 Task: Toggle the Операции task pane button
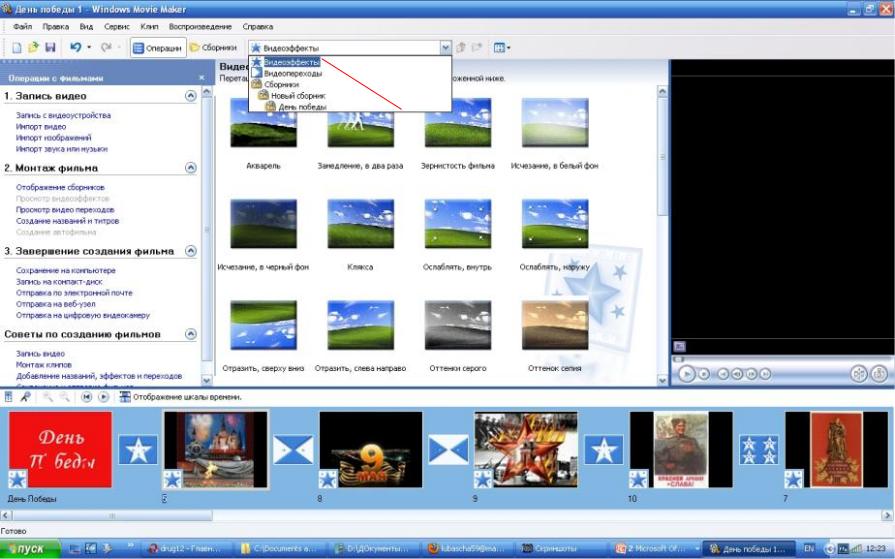pyautogui.click(x=158, y=48)
